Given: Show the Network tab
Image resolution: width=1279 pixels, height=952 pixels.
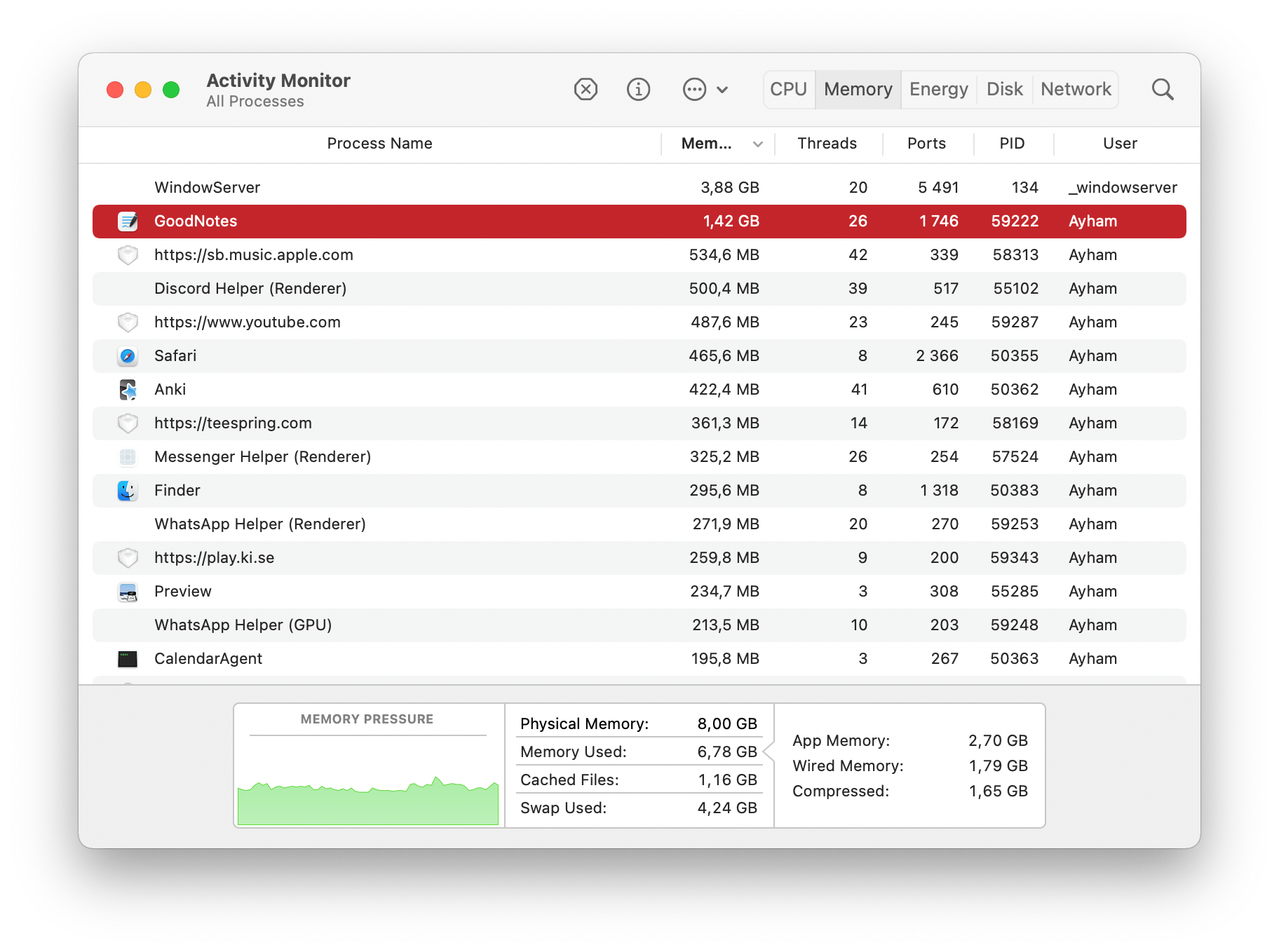Looking at the screenshot, I should pyautogui.click(x=1076, y=90).
